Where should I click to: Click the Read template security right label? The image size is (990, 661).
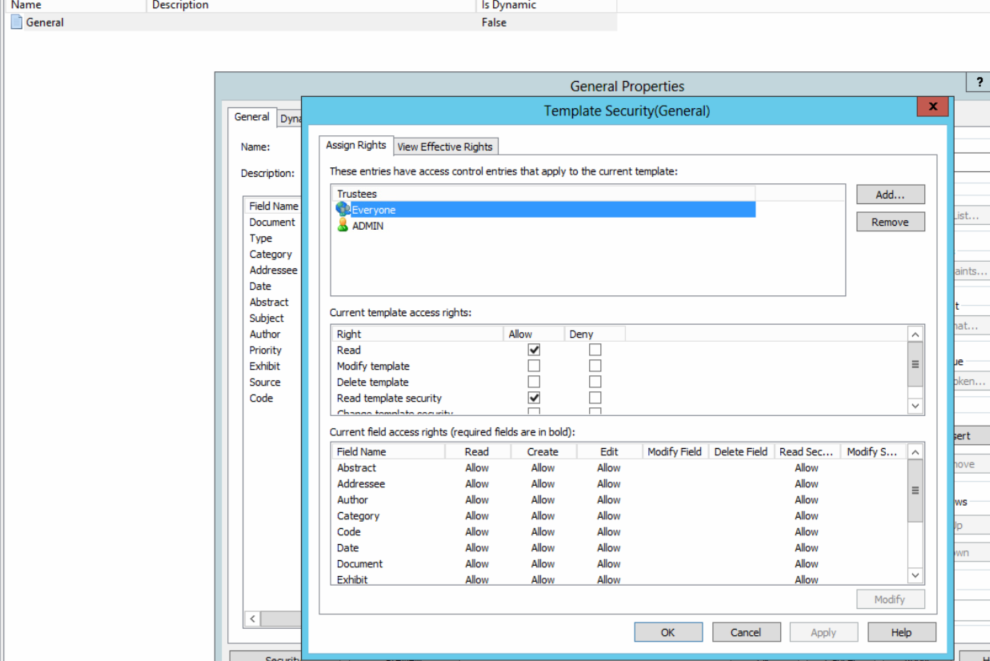(x=389, y=398)
